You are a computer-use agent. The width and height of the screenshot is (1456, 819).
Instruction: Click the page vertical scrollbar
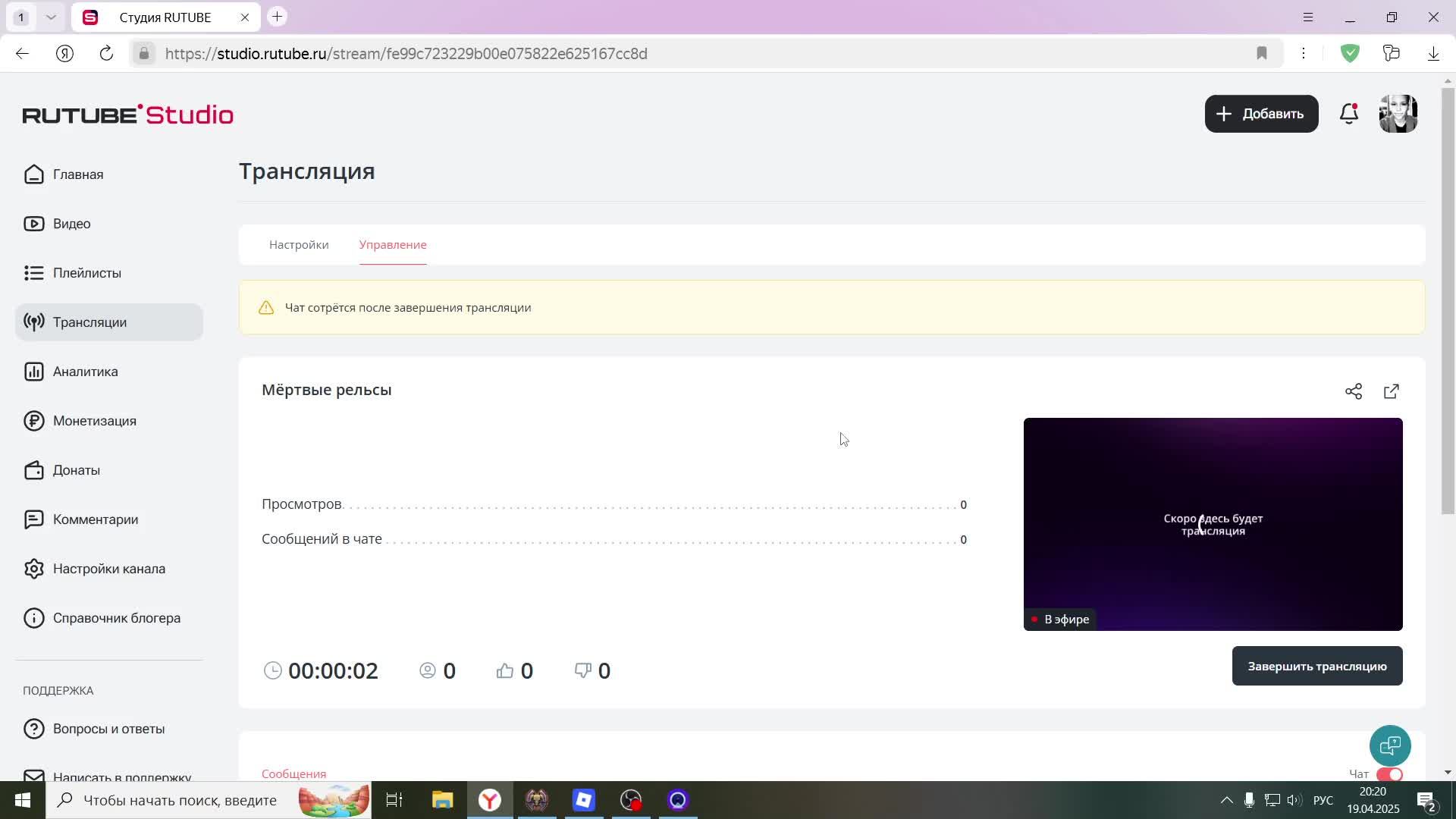(x=1448, y=303)
